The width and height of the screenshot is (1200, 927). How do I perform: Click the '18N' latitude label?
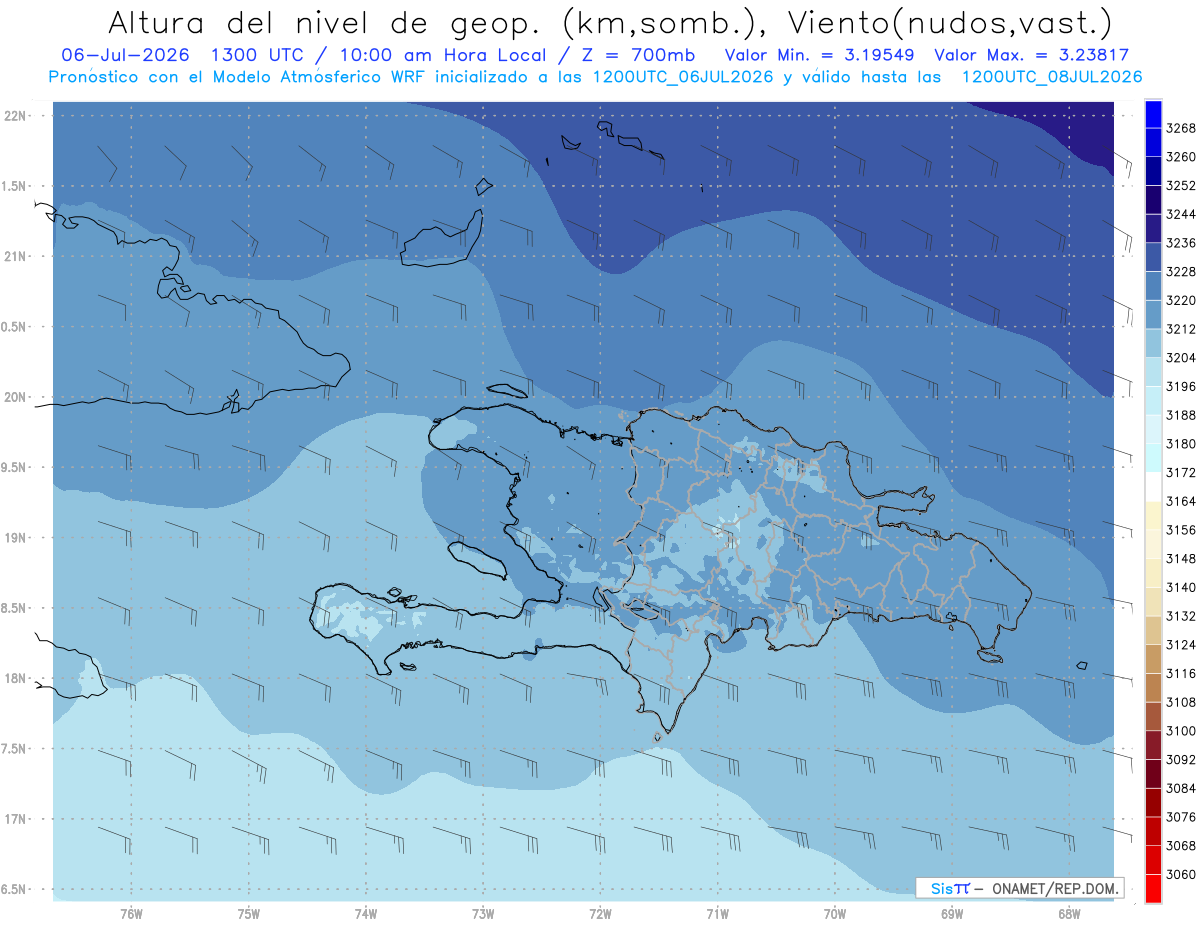pyautogui.click(x=17, y=678)
